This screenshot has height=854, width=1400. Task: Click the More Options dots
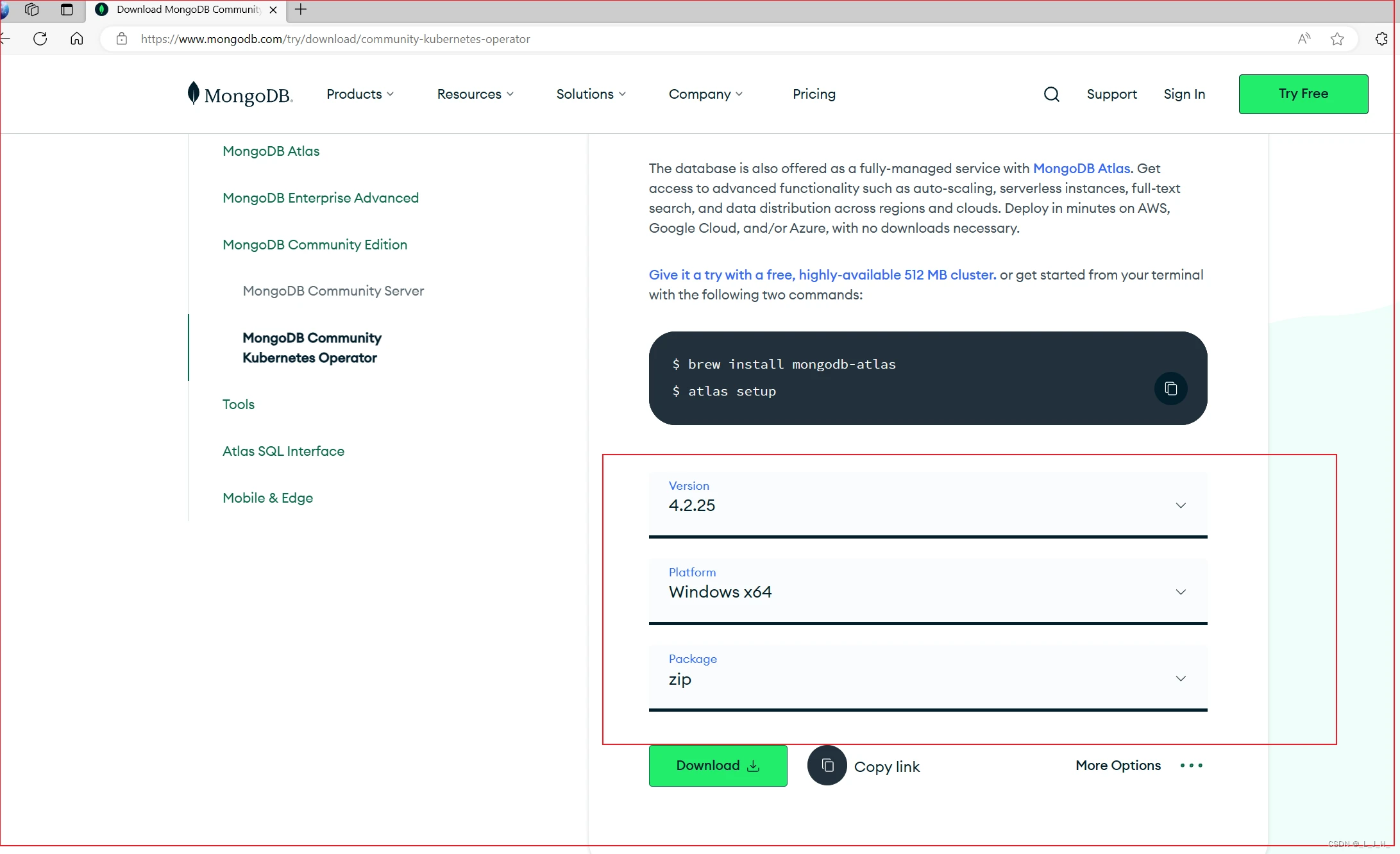tap(1191, 766)
